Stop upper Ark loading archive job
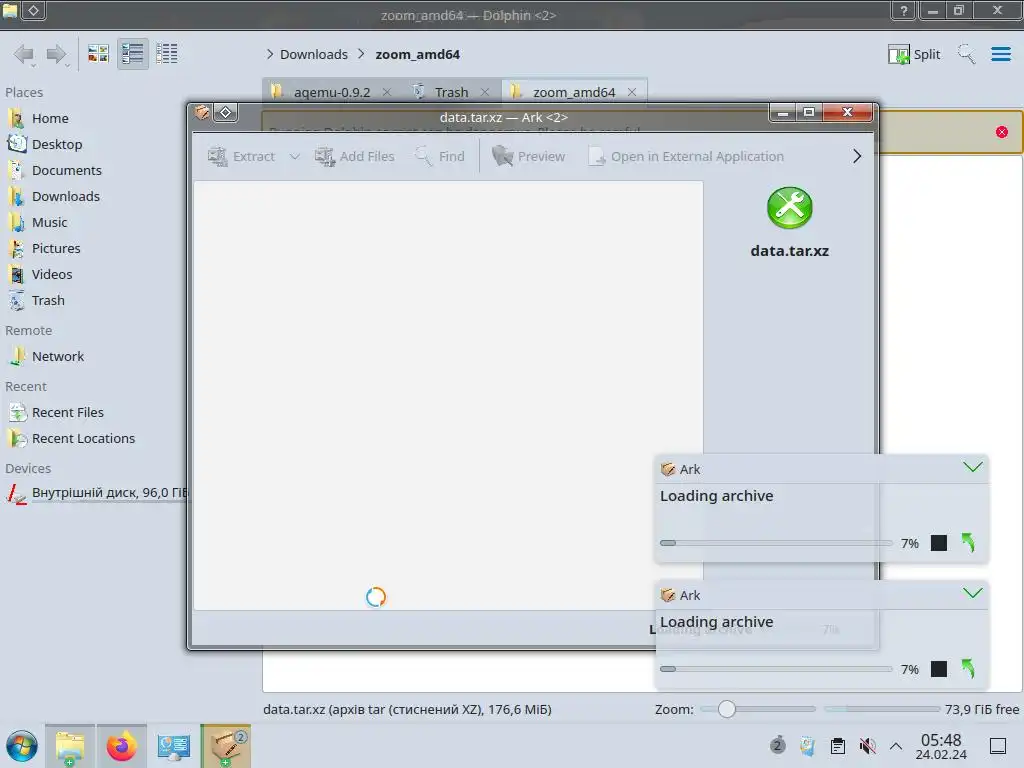 938,543
